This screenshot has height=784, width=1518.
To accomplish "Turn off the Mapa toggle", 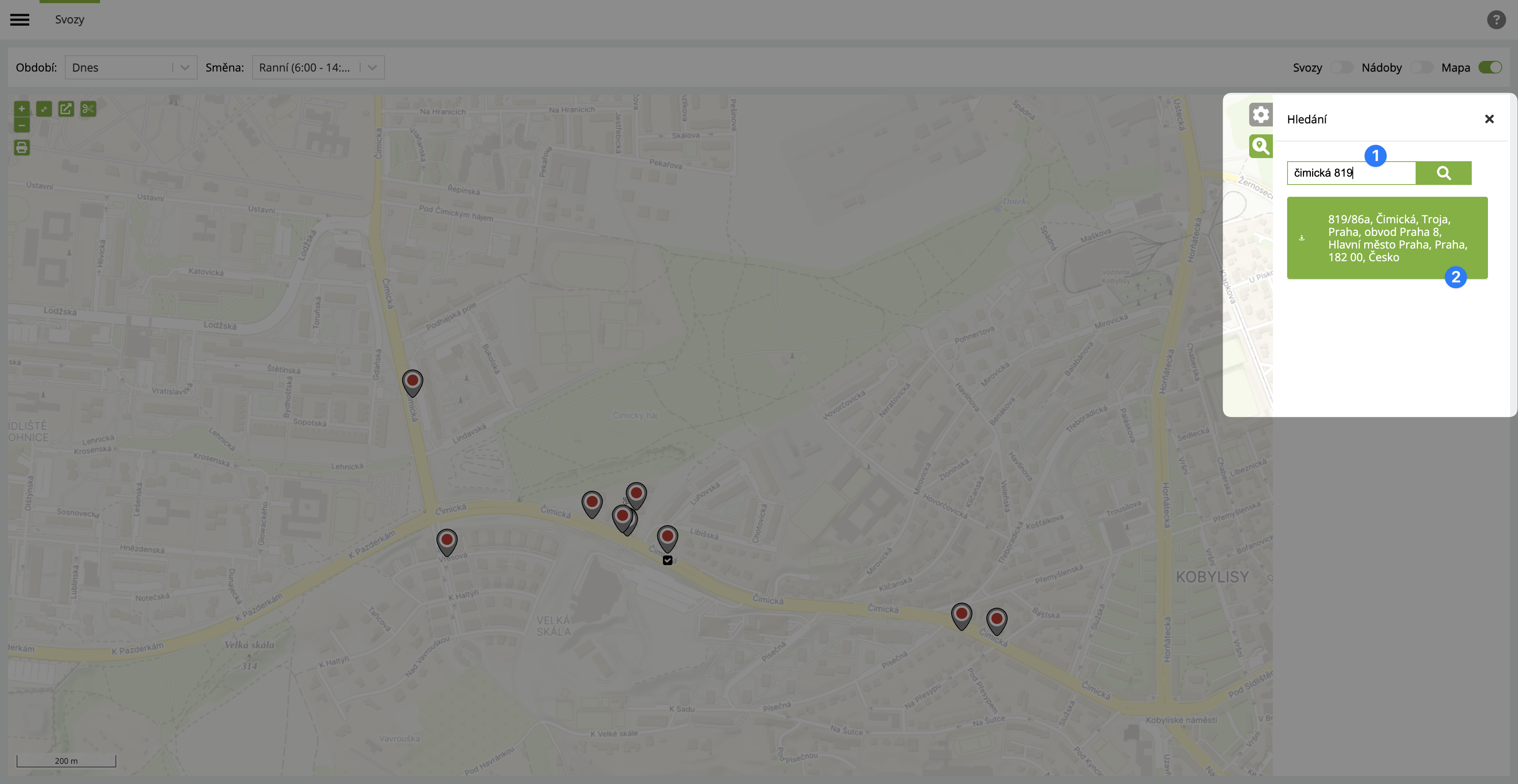I will 1490,67.
